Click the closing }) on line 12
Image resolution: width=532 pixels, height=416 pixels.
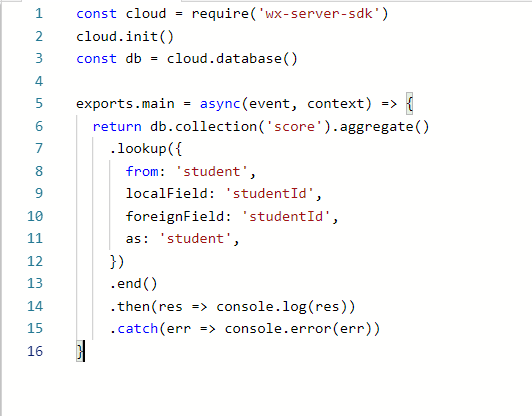[117, 262]
